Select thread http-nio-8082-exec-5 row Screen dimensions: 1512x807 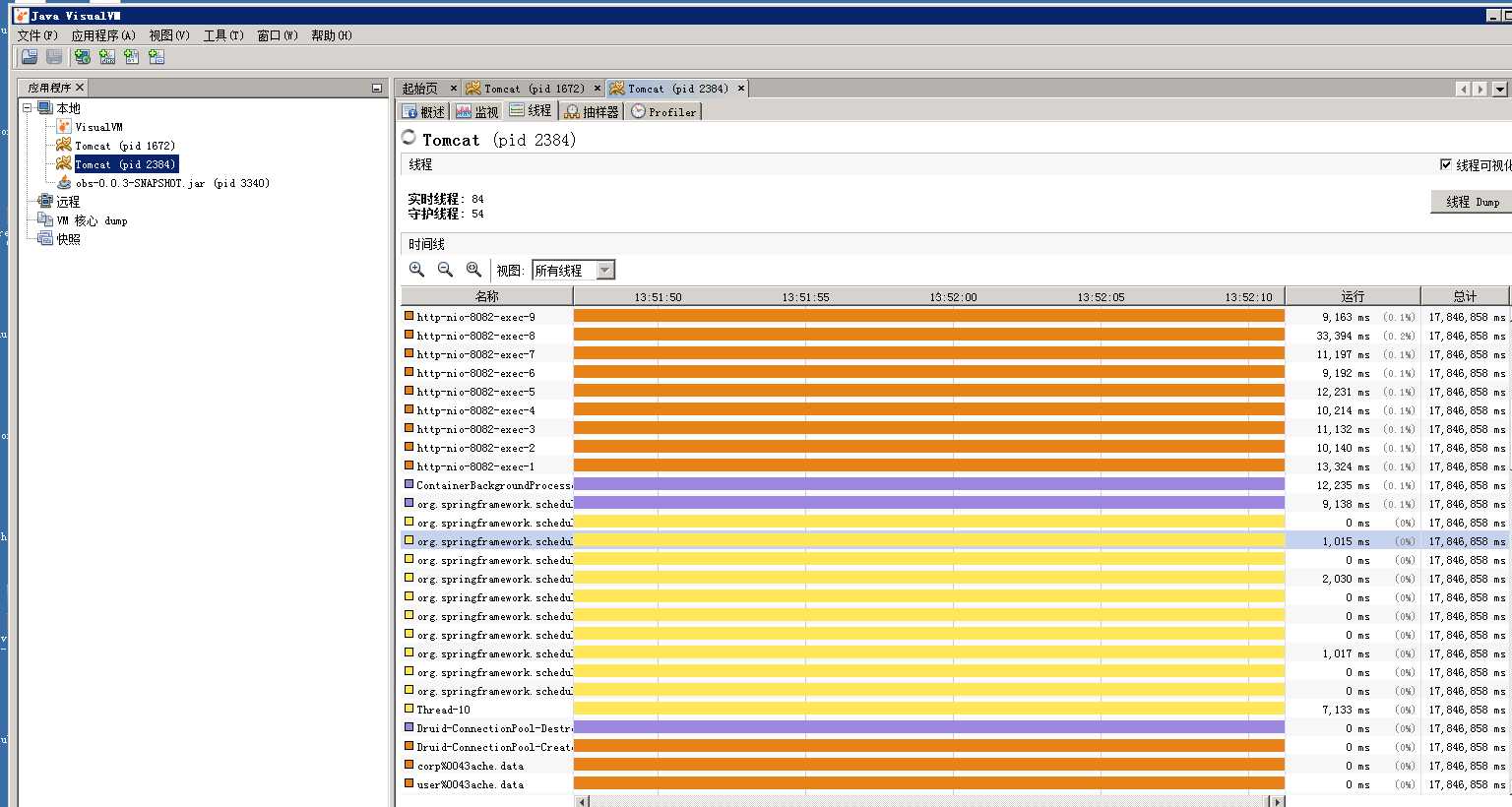[x=955, y=392]
